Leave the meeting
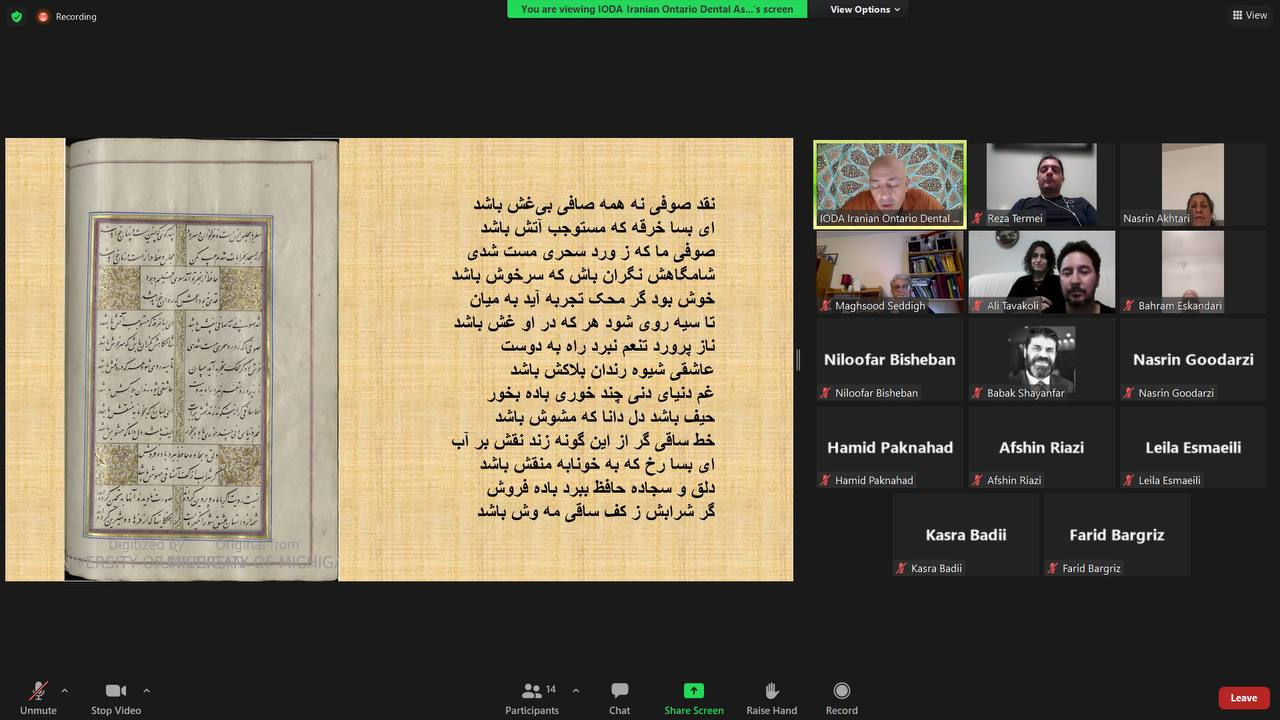1280x720 pixels. click(x=1244, y=698)
